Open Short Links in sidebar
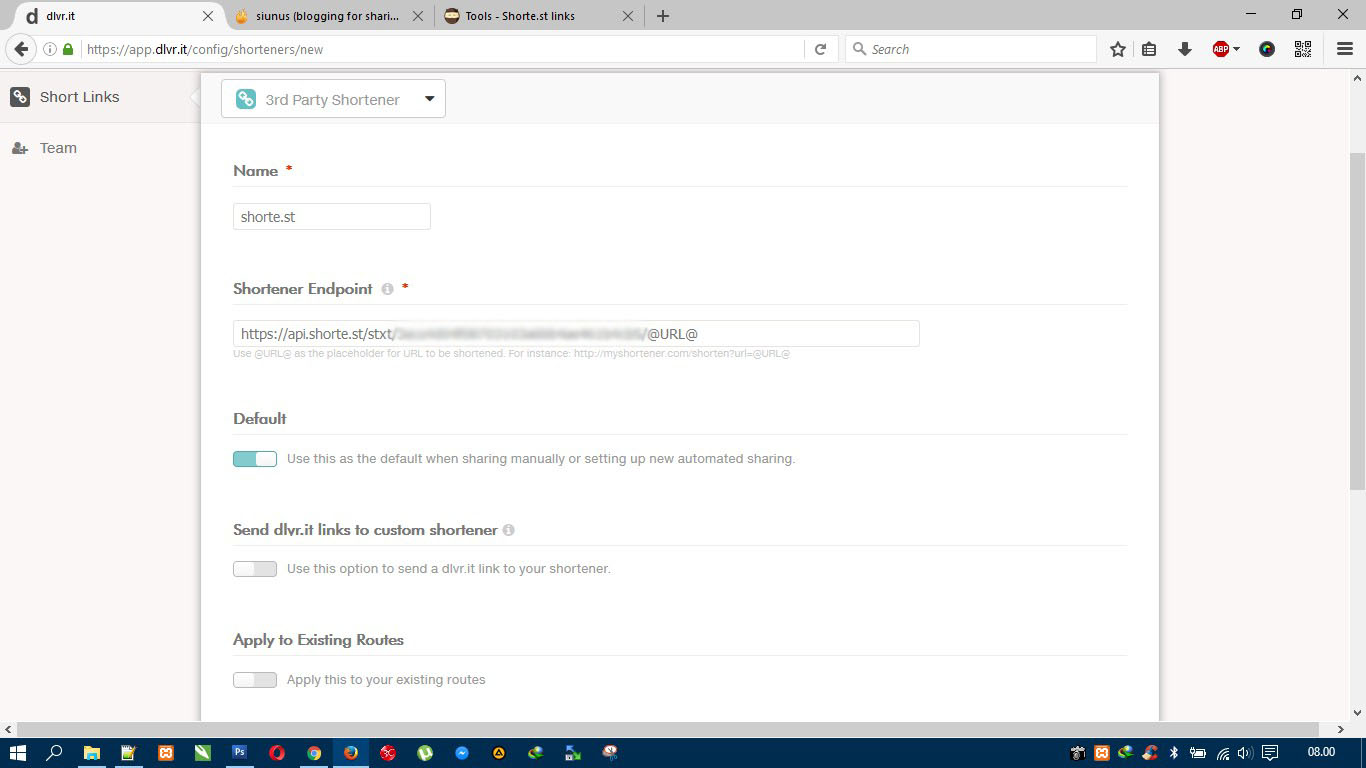1366x768 pixels. [x=79, y=97]
